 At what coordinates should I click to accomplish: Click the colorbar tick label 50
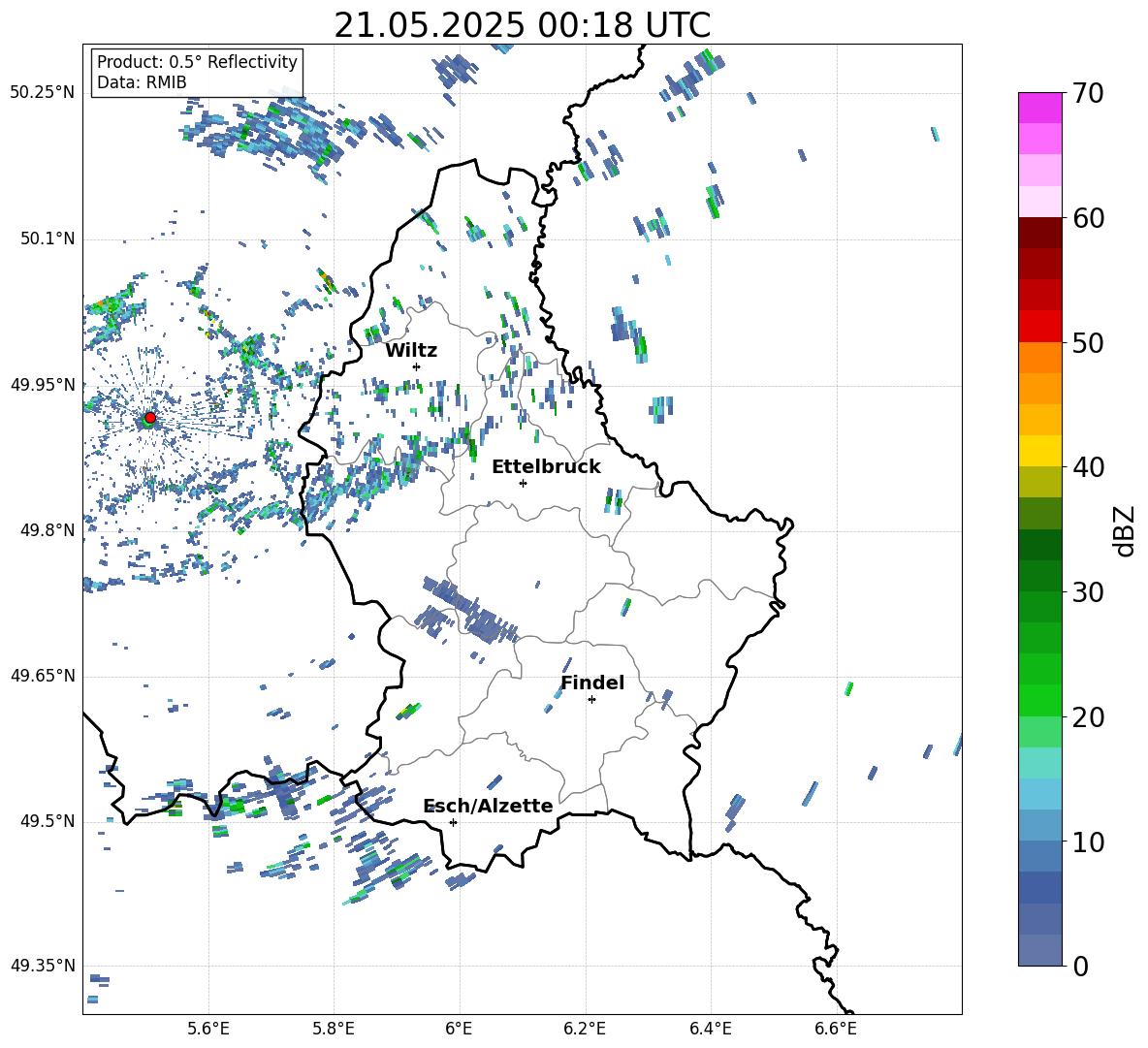(1088, 343)
